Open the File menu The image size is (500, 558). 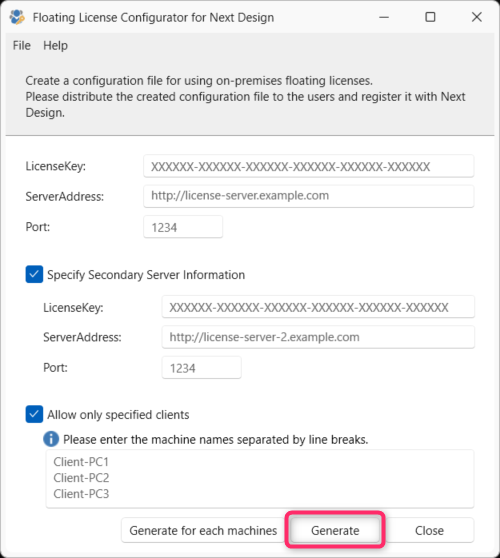click(x=22, y=46)
